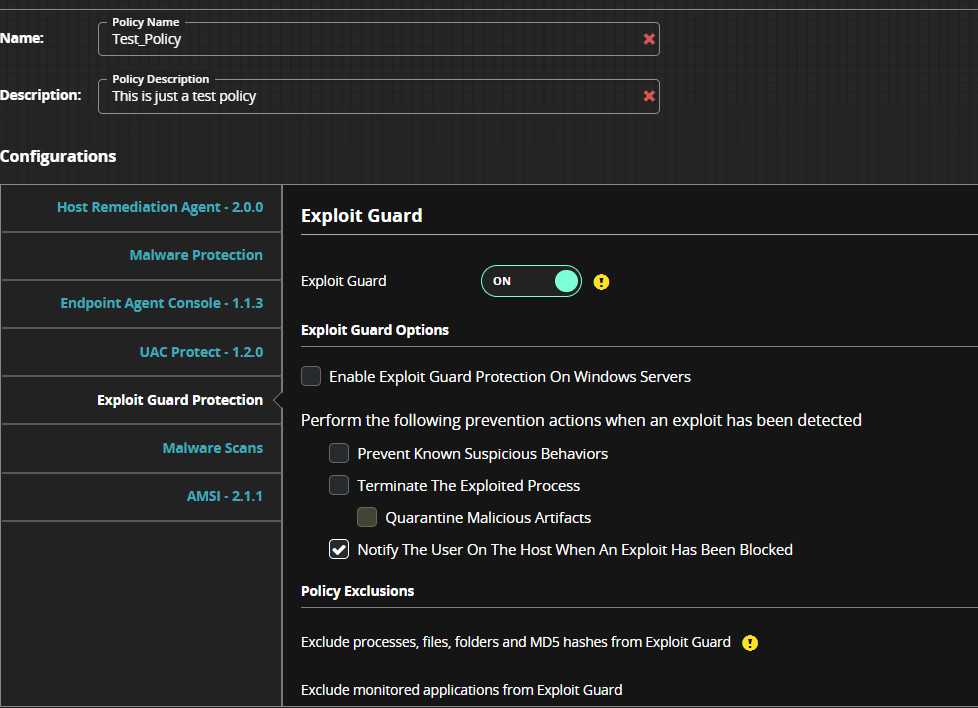Click into the Policy Description text field

370,97
